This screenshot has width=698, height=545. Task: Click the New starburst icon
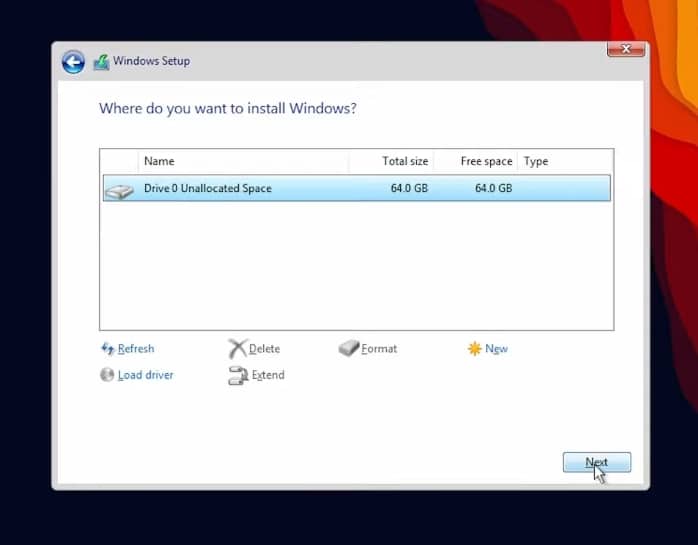[475, 348]
